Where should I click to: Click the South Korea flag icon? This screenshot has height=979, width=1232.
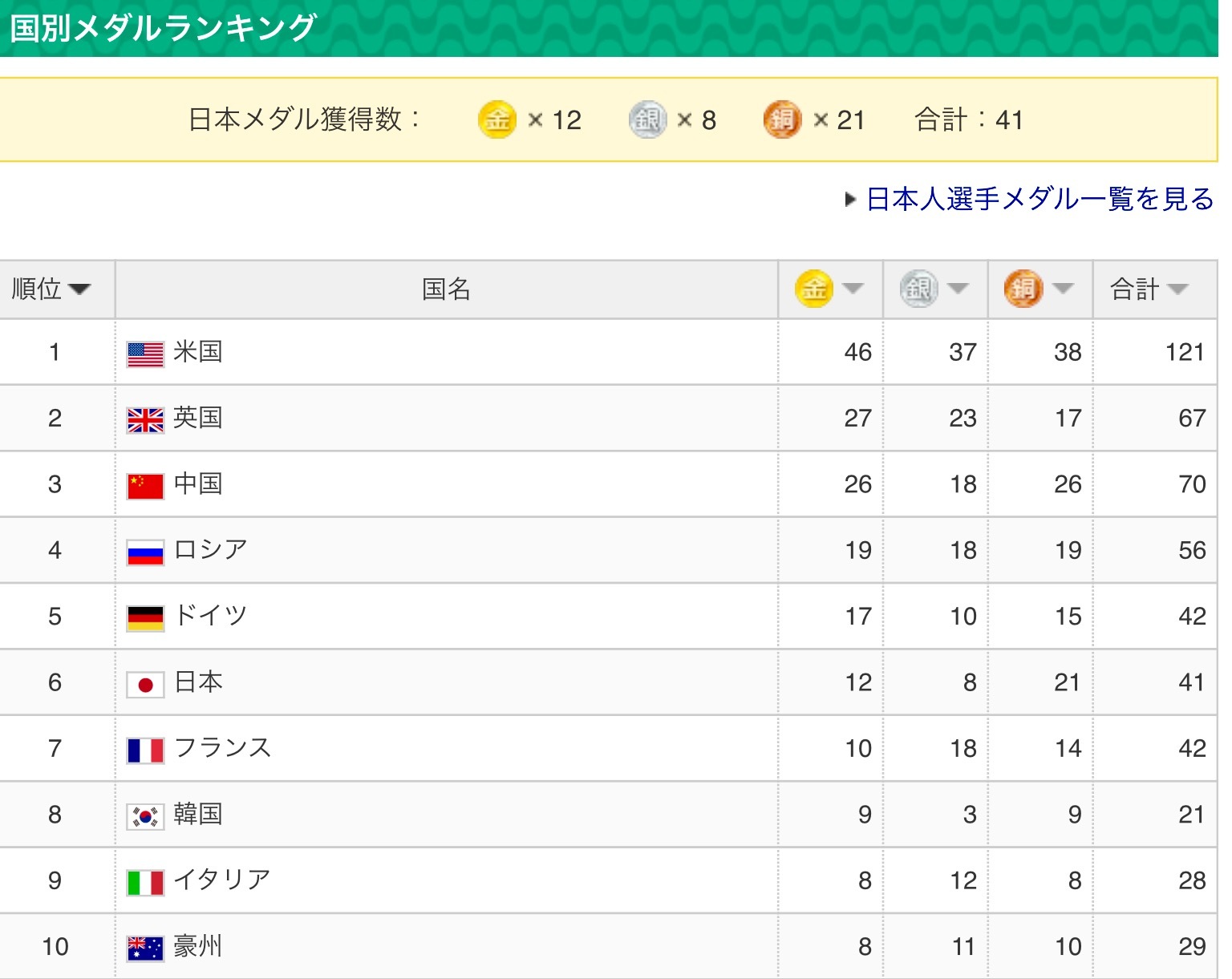pos(145,817)
